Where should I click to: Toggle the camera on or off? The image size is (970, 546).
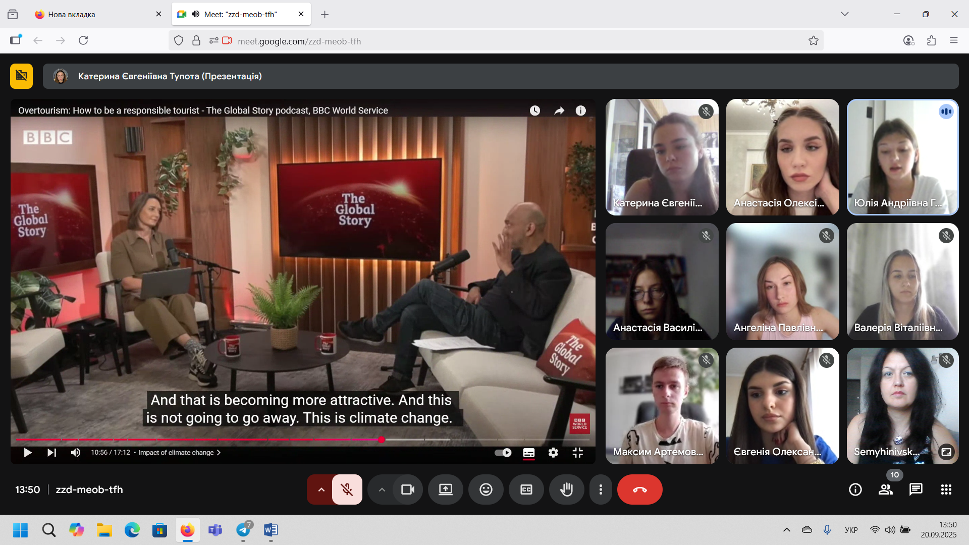tap(407, 489)
